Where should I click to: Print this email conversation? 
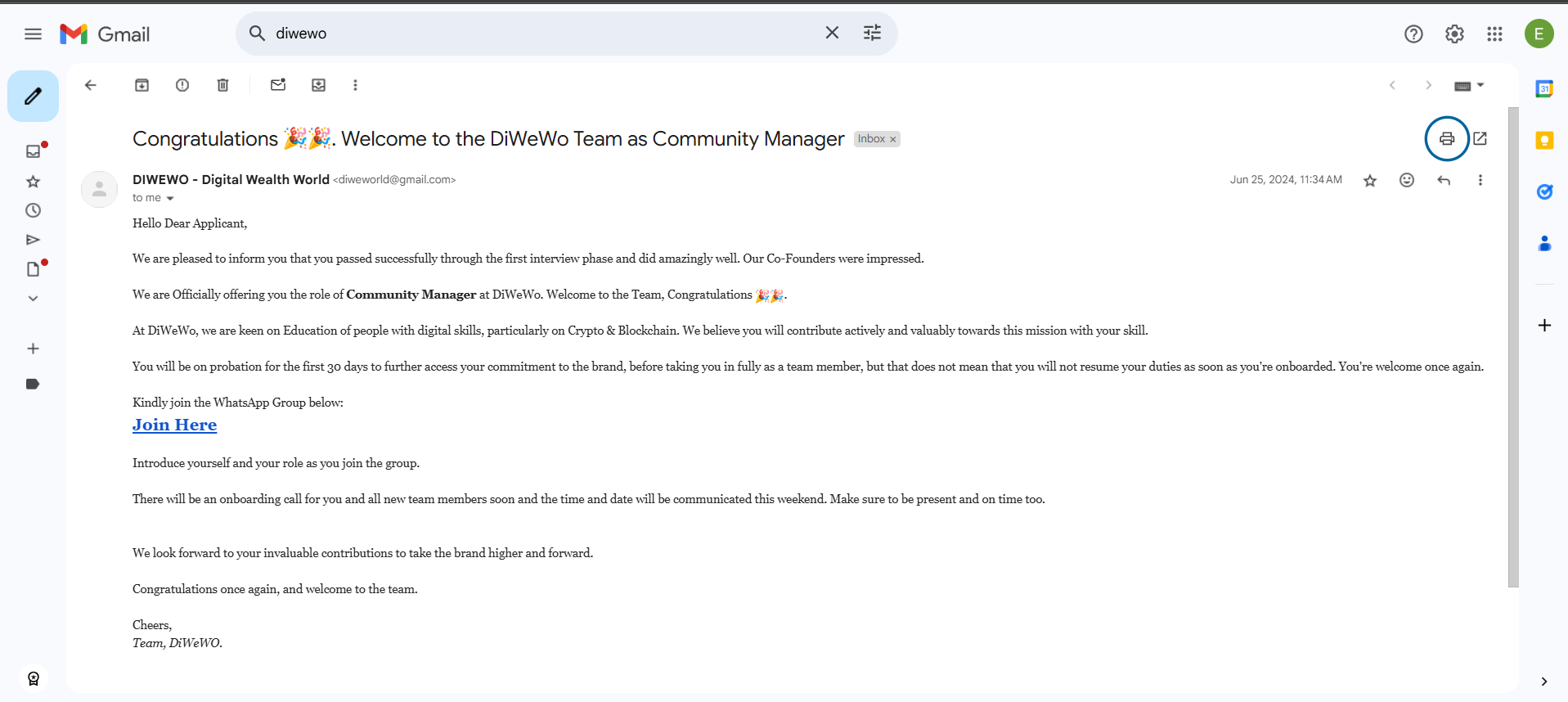pos(1447,138)
